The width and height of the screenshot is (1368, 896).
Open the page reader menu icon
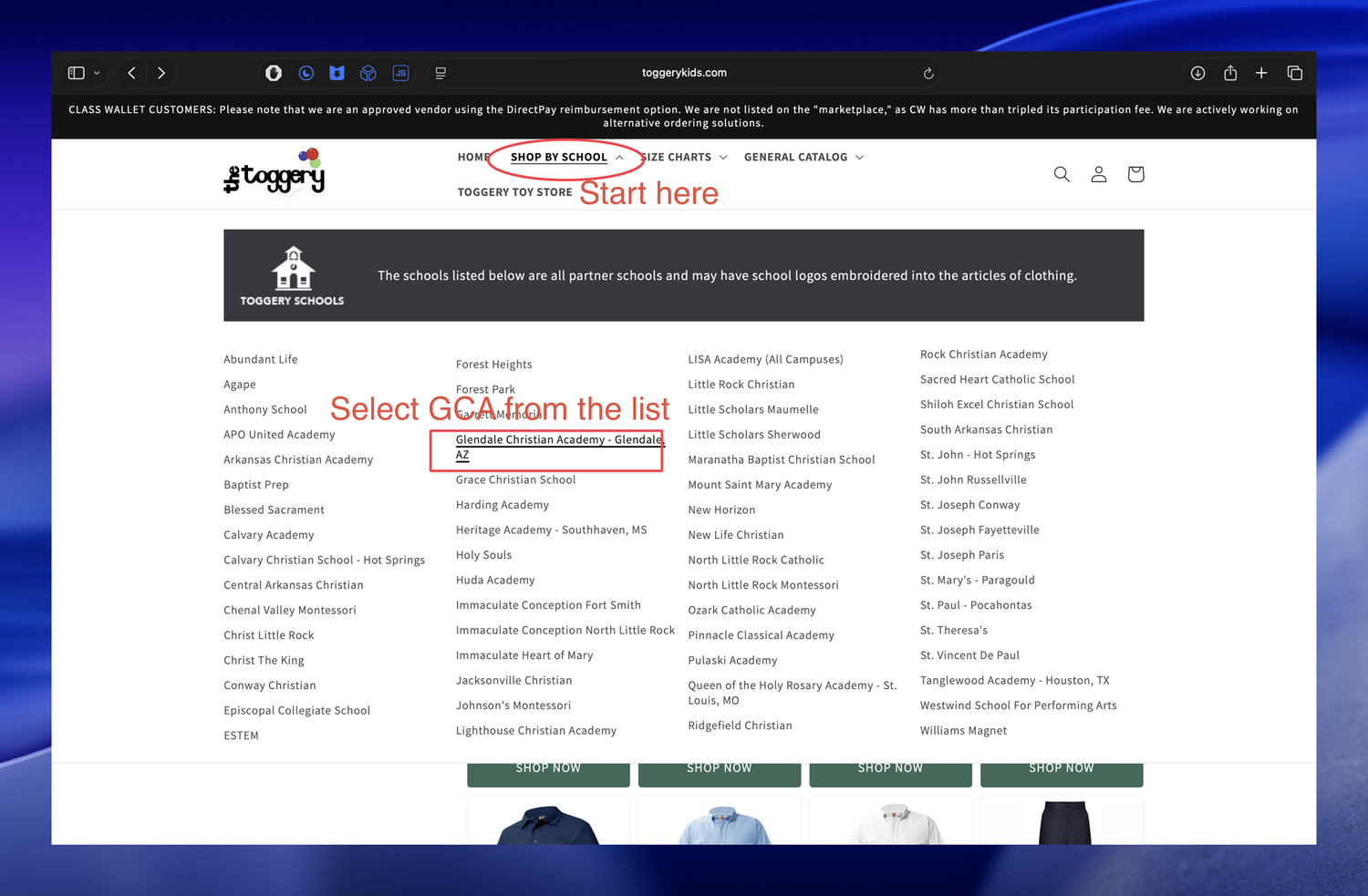pyautogui.click(x=440, y=73)
